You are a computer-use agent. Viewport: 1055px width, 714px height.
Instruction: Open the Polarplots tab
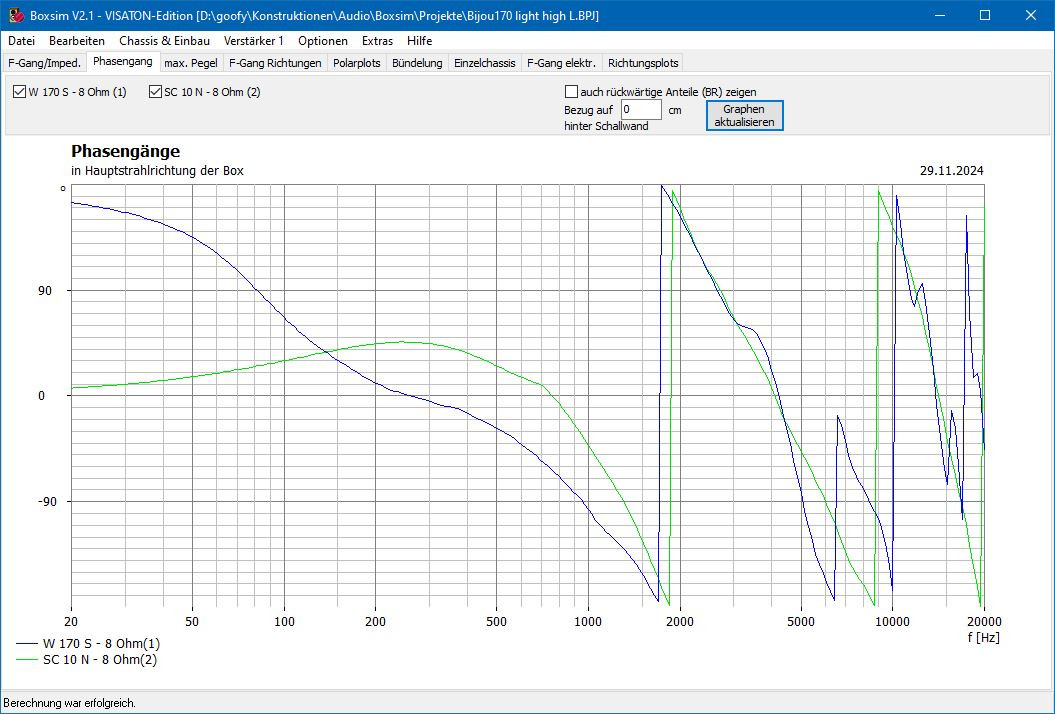click(x=357, y=63)
